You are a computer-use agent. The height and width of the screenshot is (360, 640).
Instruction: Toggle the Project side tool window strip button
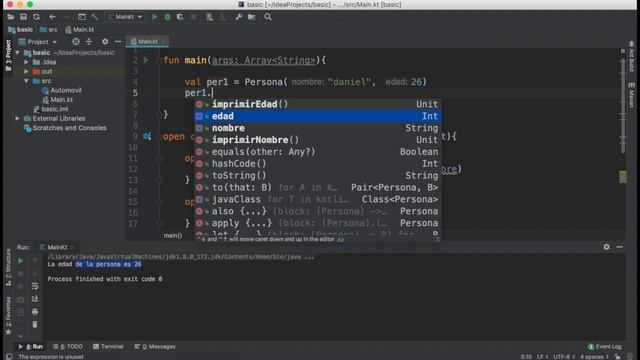[x=8, y=56]
